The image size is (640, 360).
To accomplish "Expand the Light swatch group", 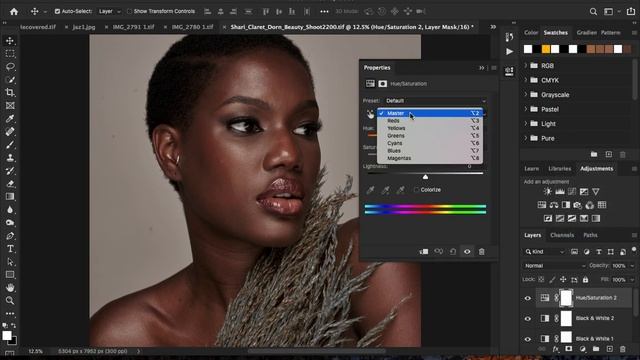I will click(x=526, y=123).
